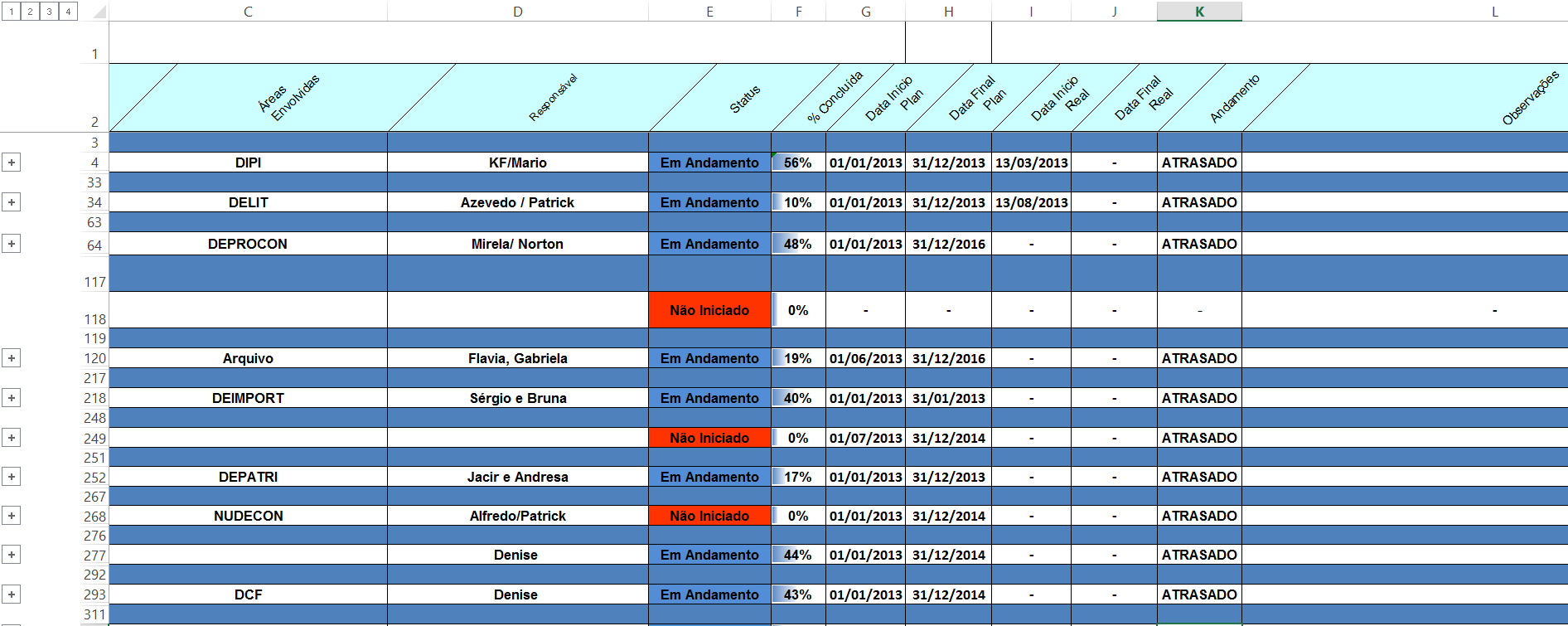The width and height of the screenshot is (1568, 626).
Task: Click the 48% progress bar cell
Action: pos(798,244)
